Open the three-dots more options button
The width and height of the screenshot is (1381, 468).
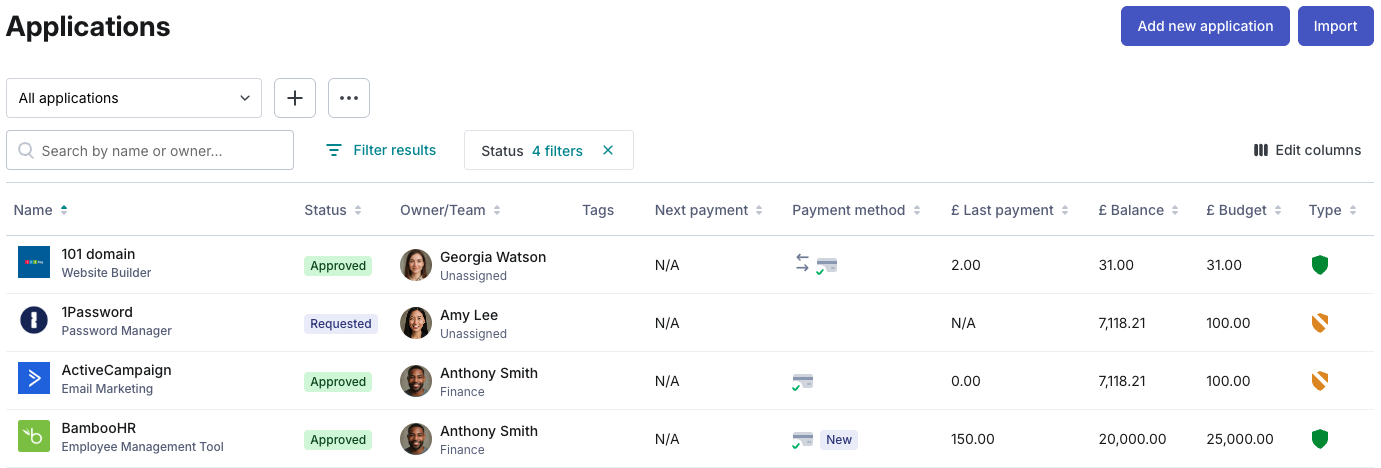coord(349,98)
